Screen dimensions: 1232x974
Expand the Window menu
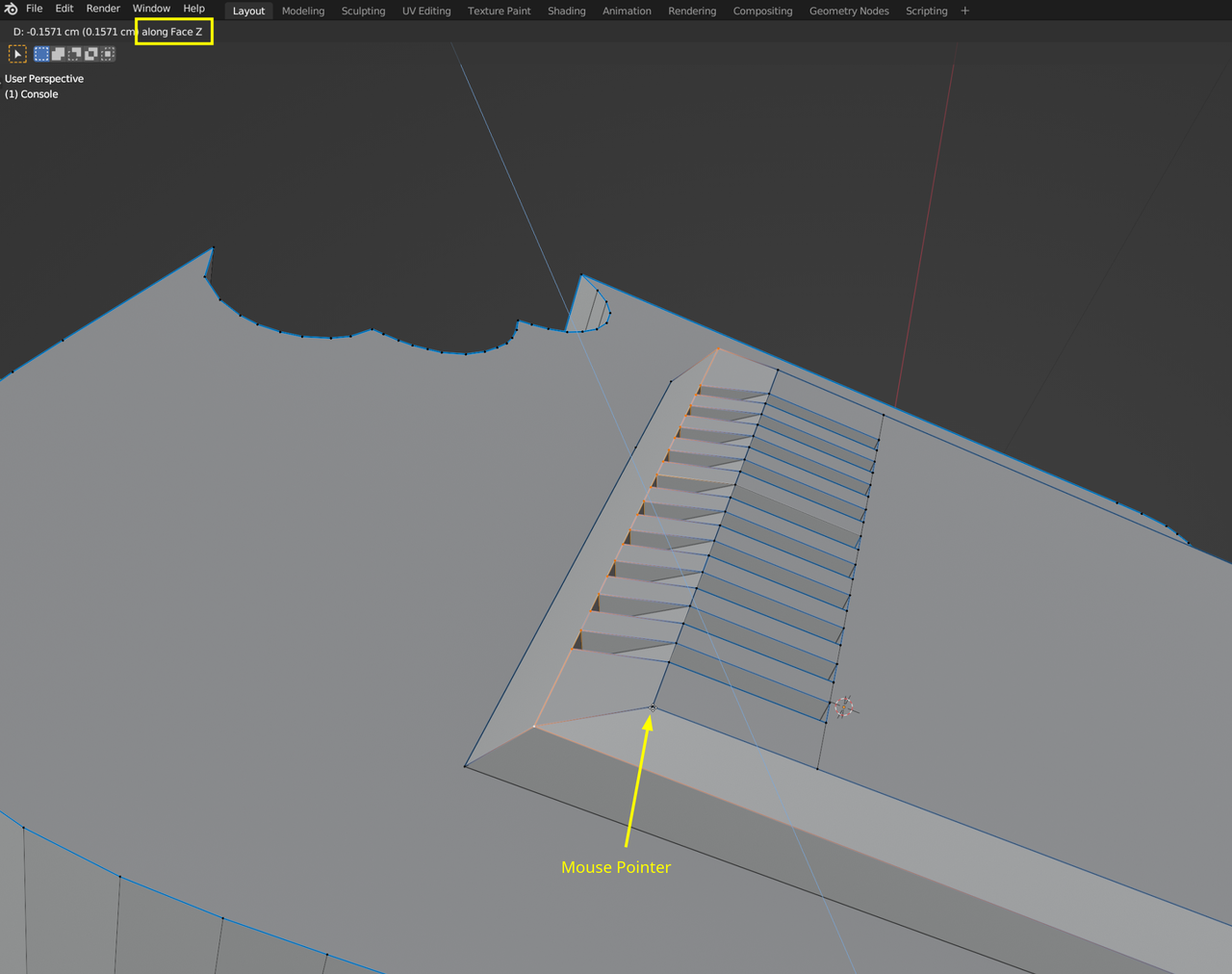click(x=151, y=9)
